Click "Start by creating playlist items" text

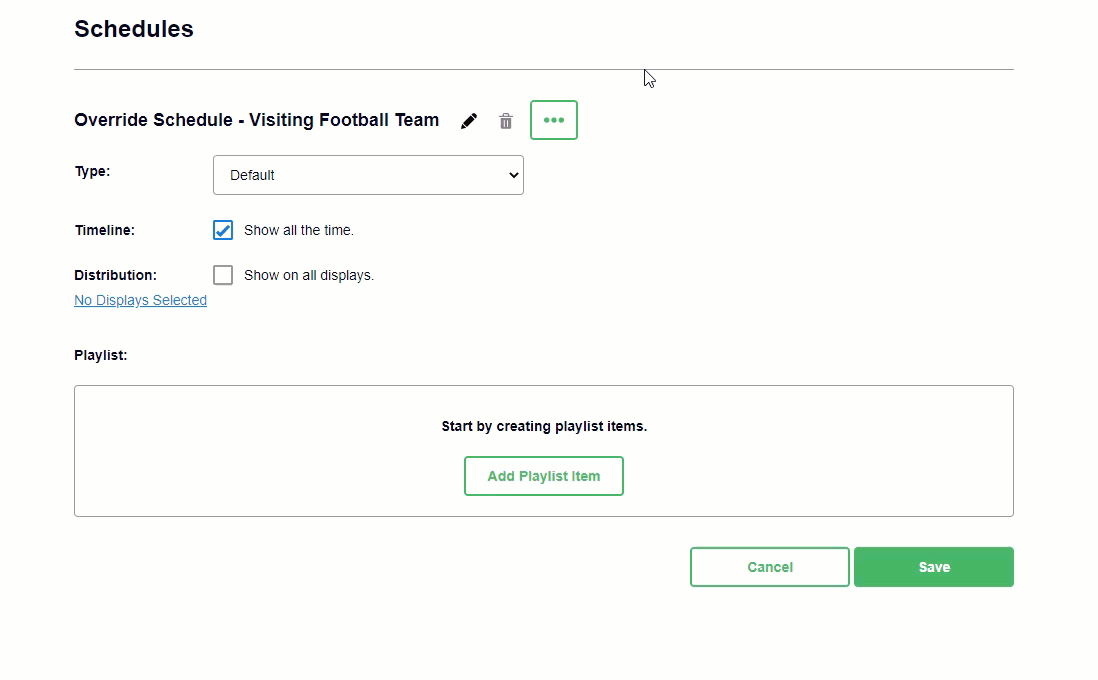544,426
